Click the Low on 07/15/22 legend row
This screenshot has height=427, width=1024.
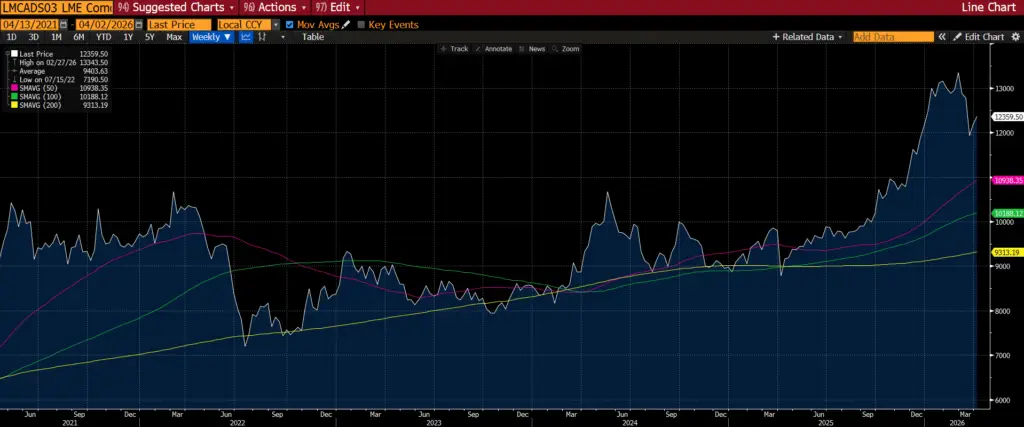click(59, 79)
